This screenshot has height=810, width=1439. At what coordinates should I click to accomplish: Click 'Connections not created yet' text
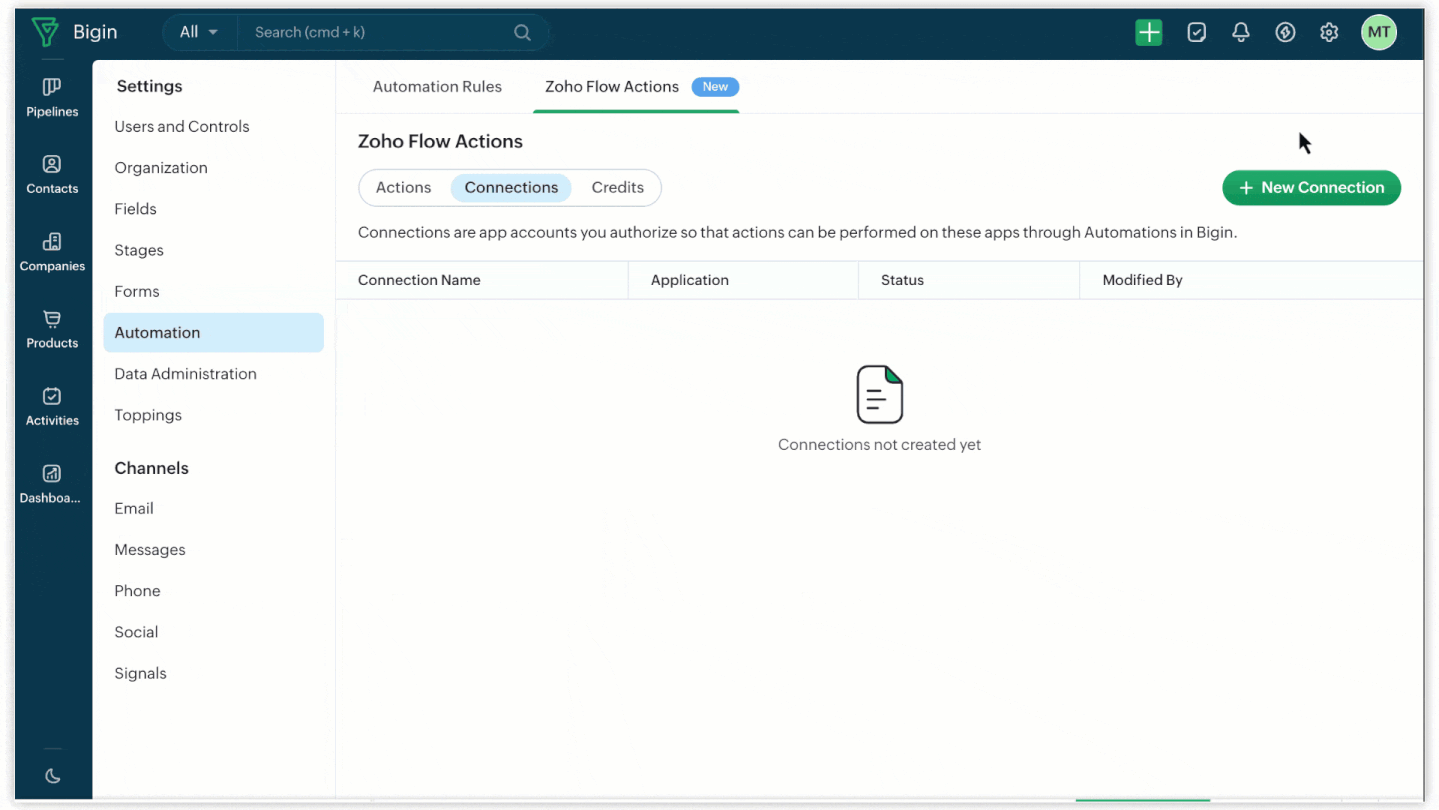click(x=879, y=444)
